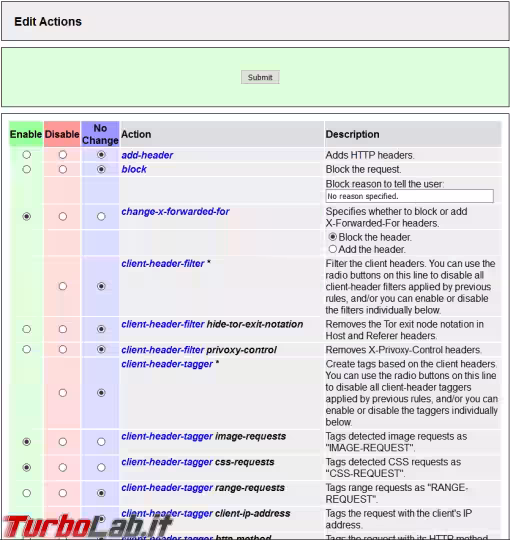Click the X-Forwarded-For headers description text
This screenshot has height=540, width=510.
point(396,217)
